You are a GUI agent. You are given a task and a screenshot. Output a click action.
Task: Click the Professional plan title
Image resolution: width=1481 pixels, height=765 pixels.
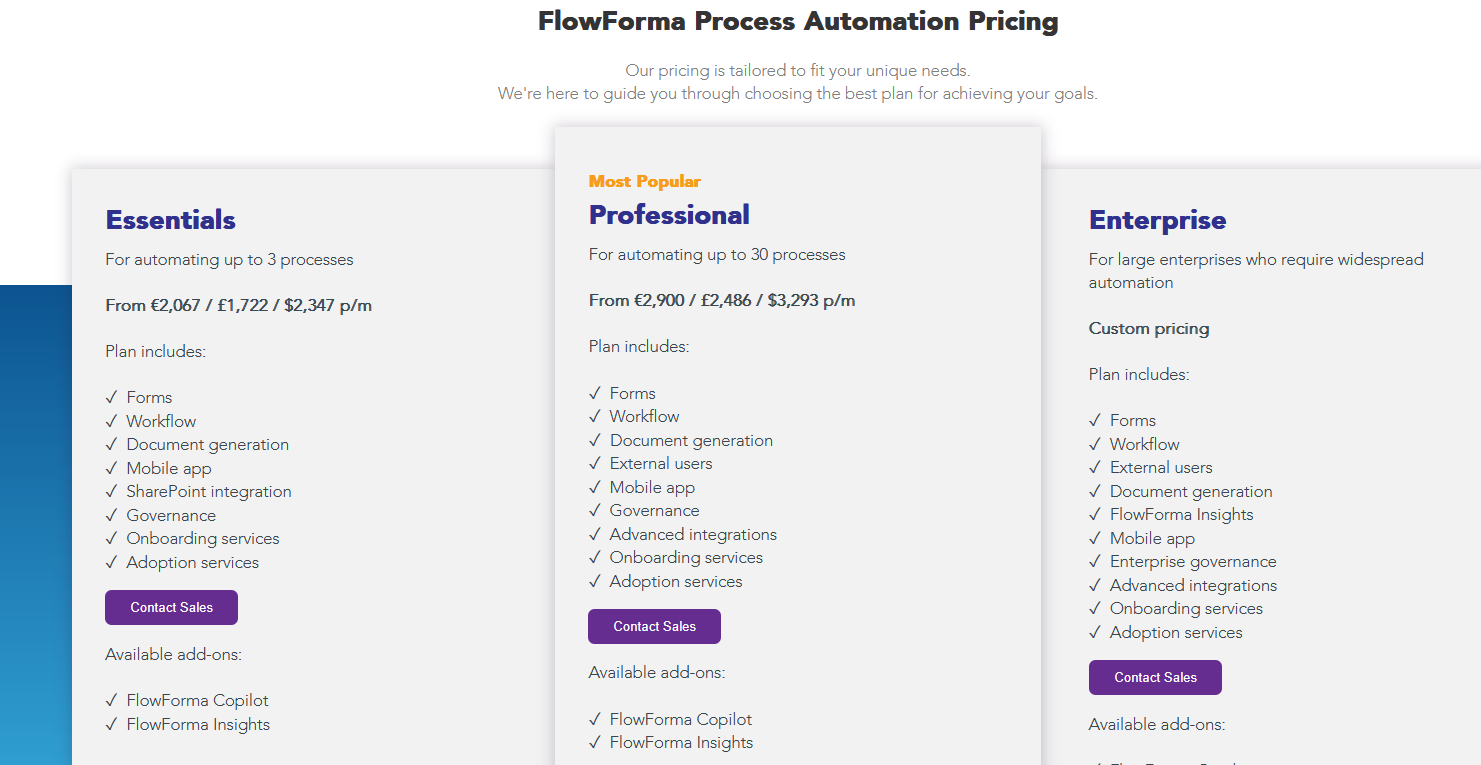pyautogui.click(x=668, y=214)
